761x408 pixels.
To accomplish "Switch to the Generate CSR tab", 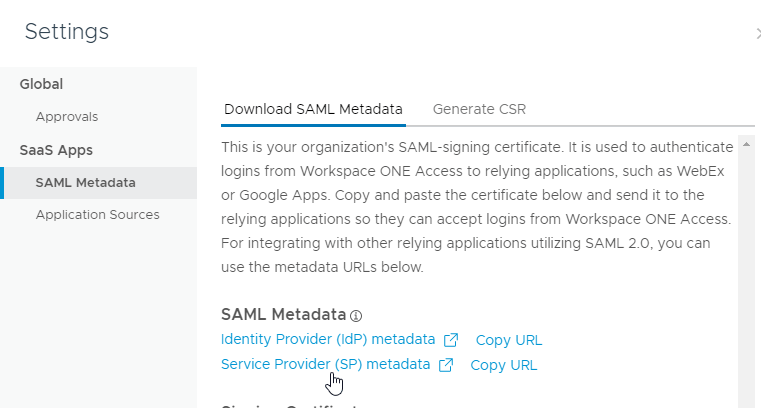I will (x=479, y=109).
